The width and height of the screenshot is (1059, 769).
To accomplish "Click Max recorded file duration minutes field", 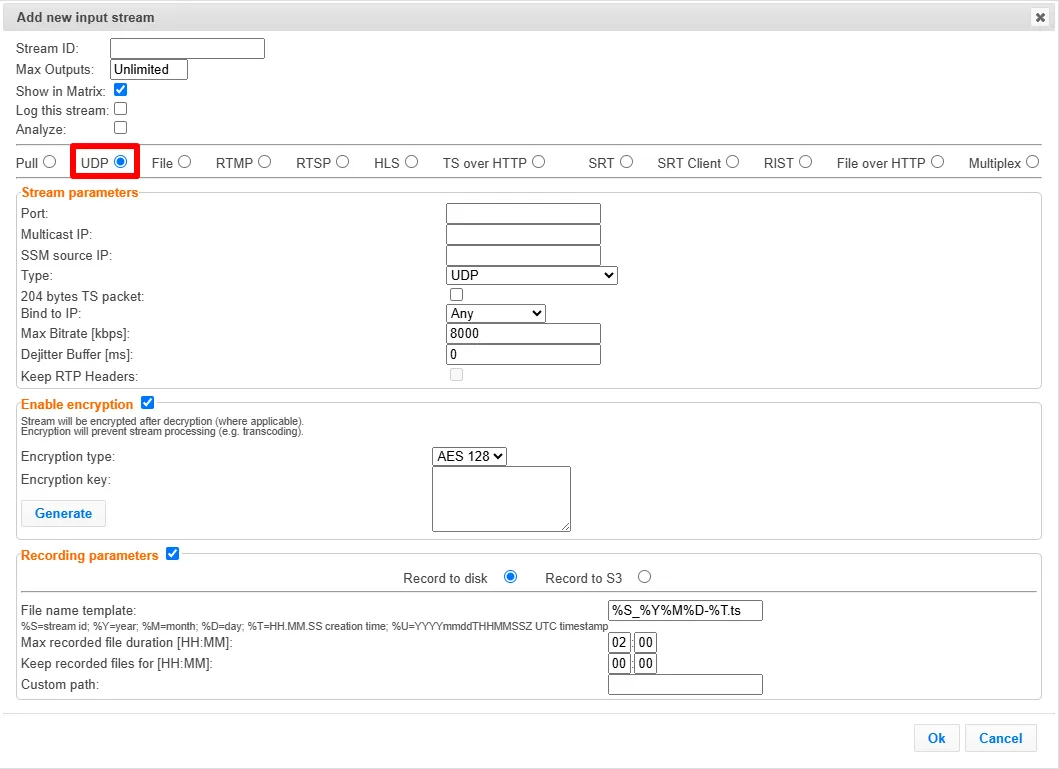I will coord(646,643).
